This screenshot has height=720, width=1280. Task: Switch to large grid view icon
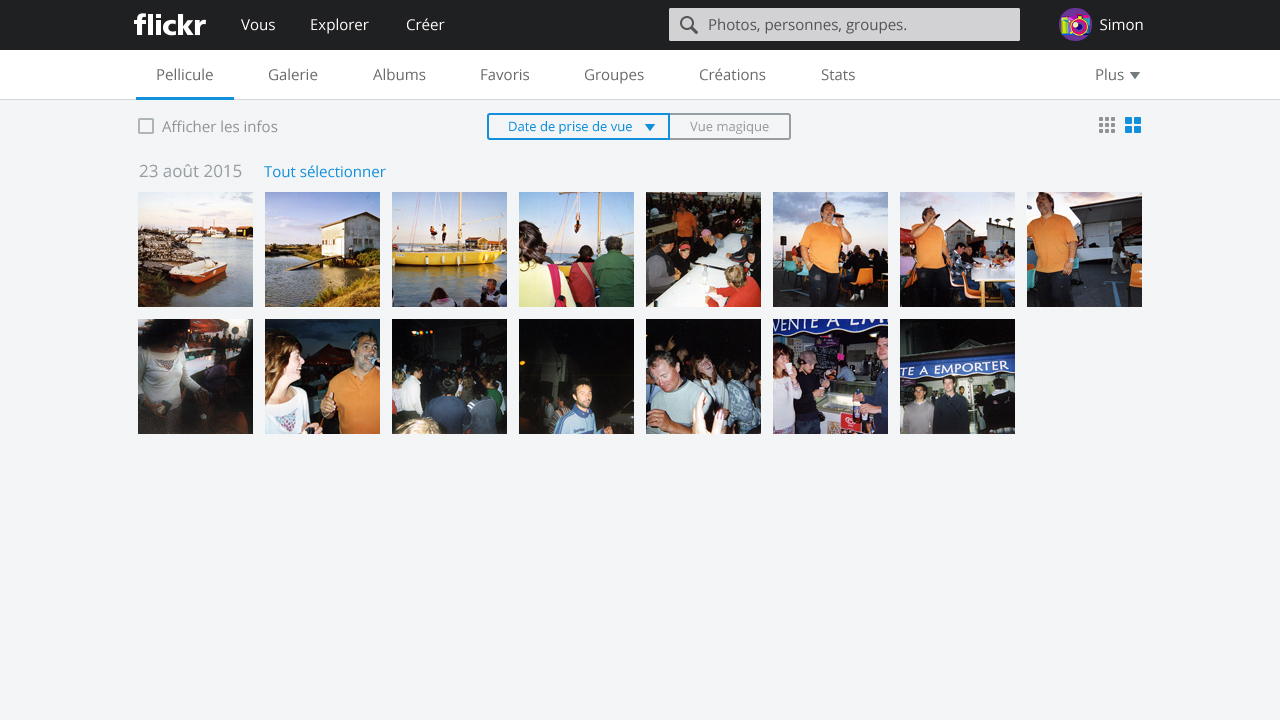(1133, 125)
